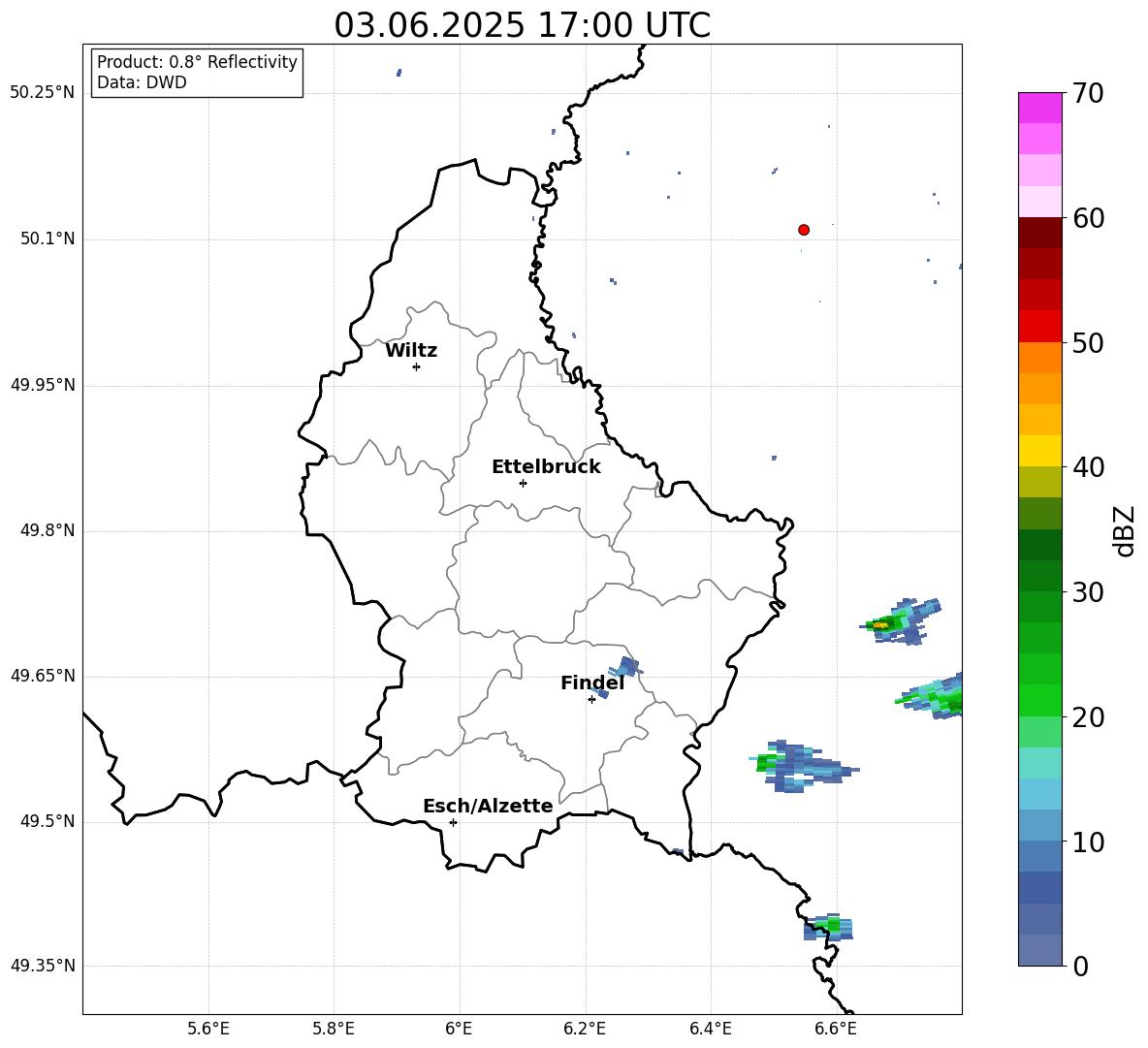
Task: Click the Wiltz location cross marker
Action: coord(416,366)
